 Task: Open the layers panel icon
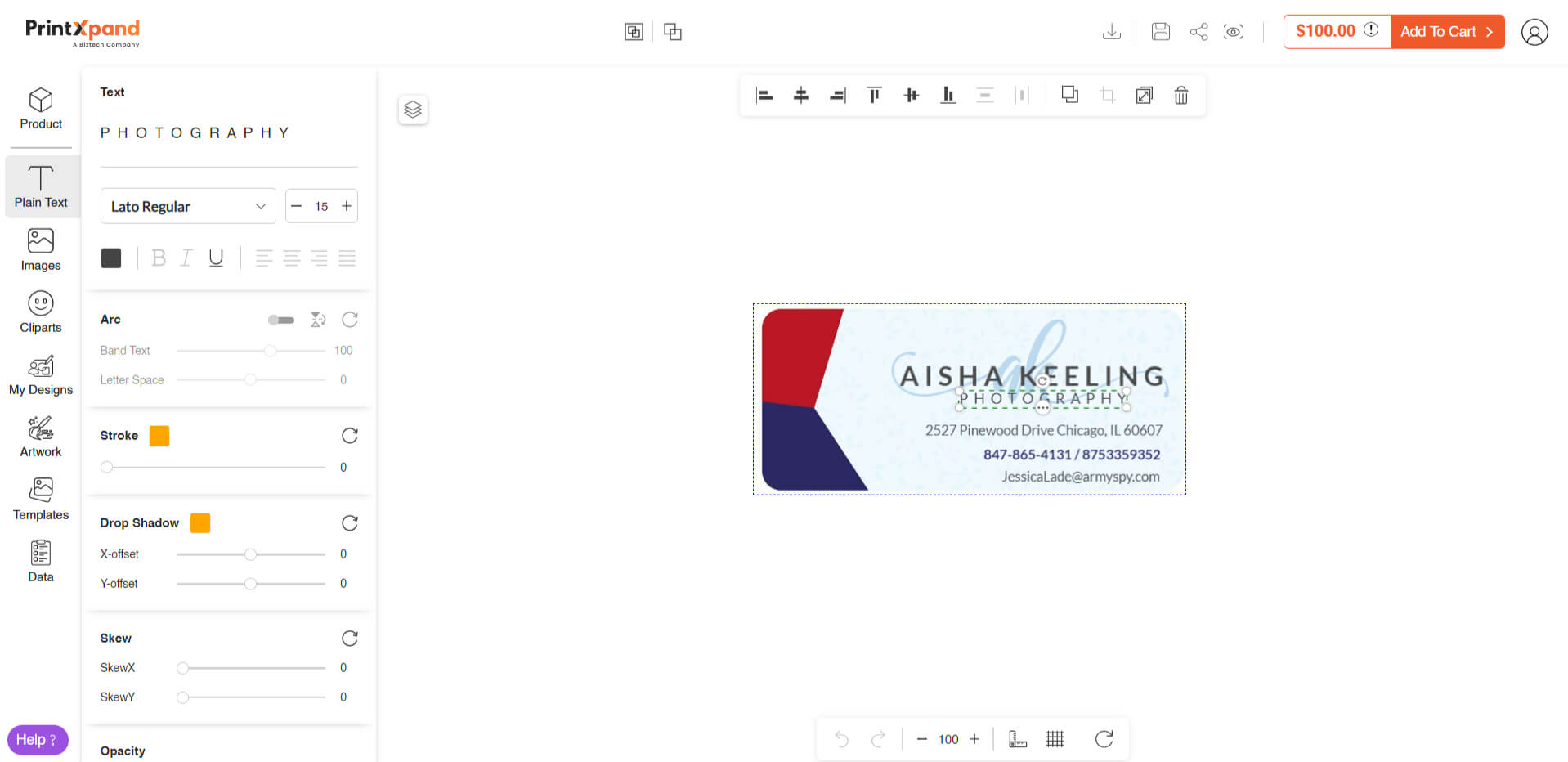(413, 110)
